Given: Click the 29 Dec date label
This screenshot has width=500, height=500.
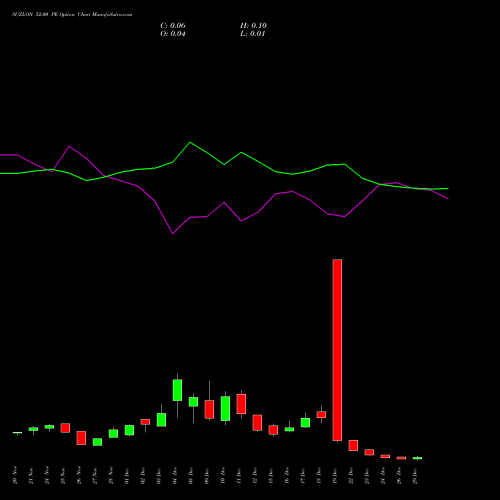Looking at the screenshot, I should [x=415, y=475].
